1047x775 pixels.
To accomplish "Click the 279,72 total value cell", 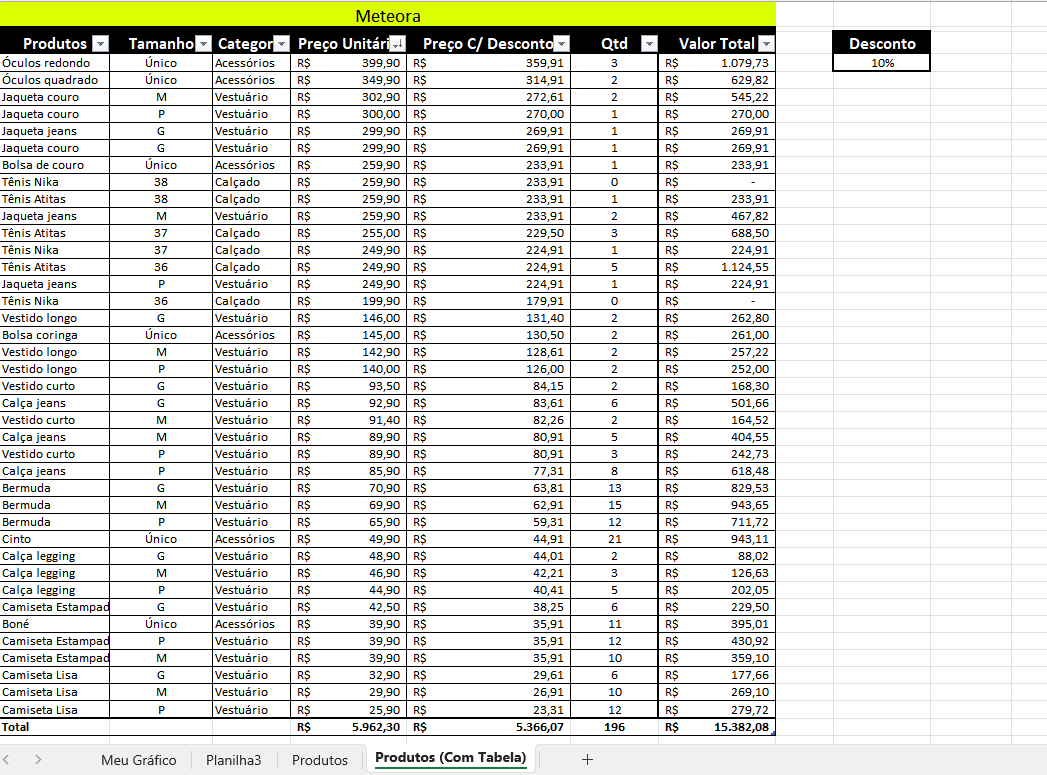I will 716,710.
